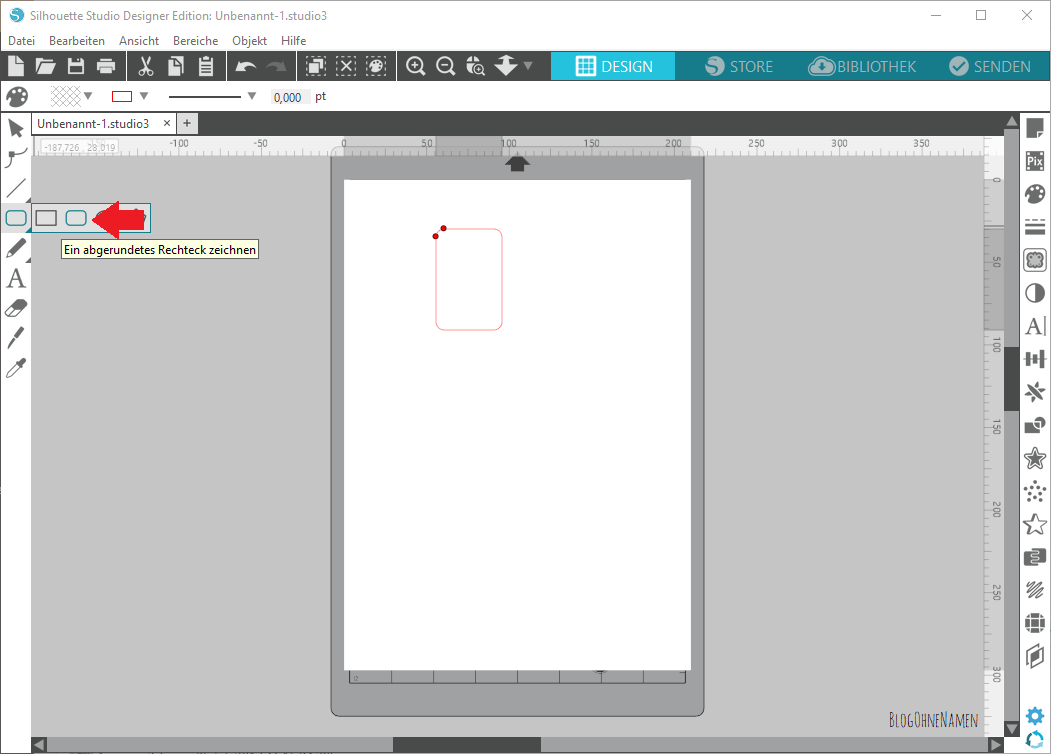
Task: Click the Zoom In magnifier
Action: [416, 67]
